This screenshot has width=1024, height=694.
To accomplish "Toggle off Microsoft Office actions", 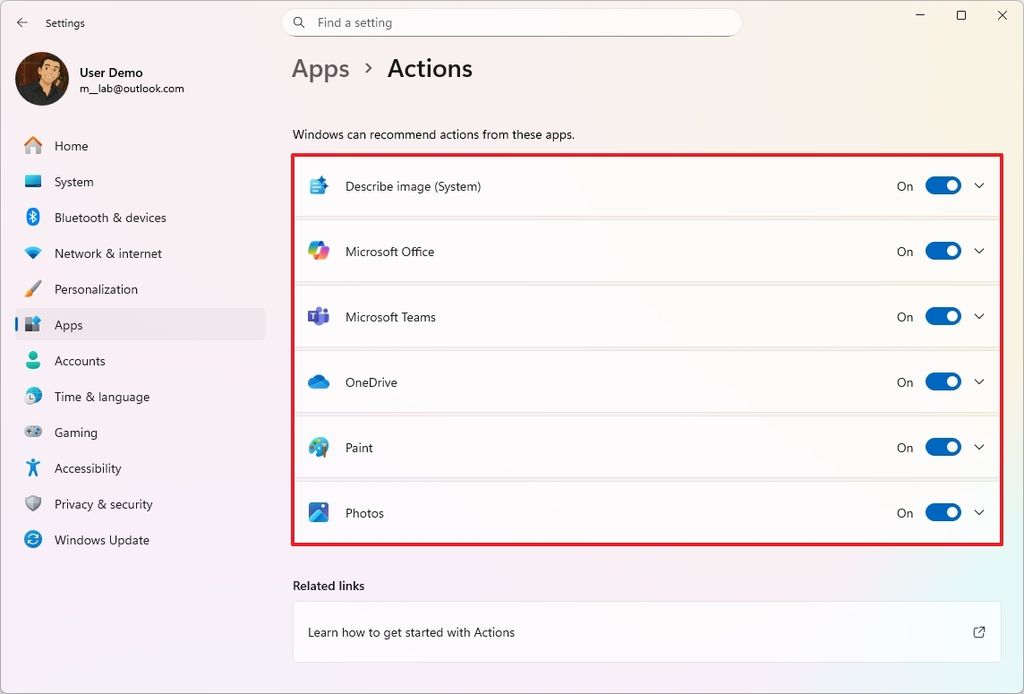I will [942, 251].
